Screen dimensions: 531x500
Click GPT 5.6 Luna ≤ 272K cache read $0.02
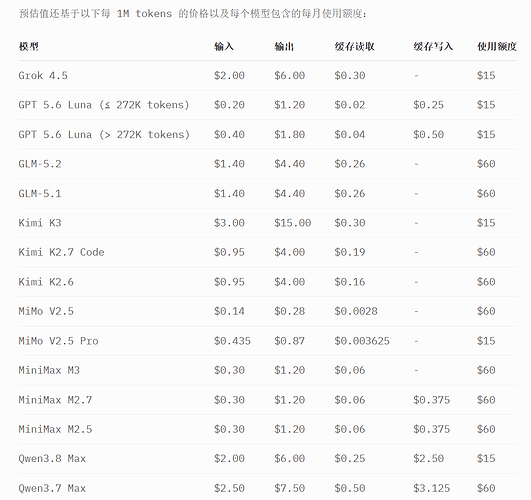(350, 105)
